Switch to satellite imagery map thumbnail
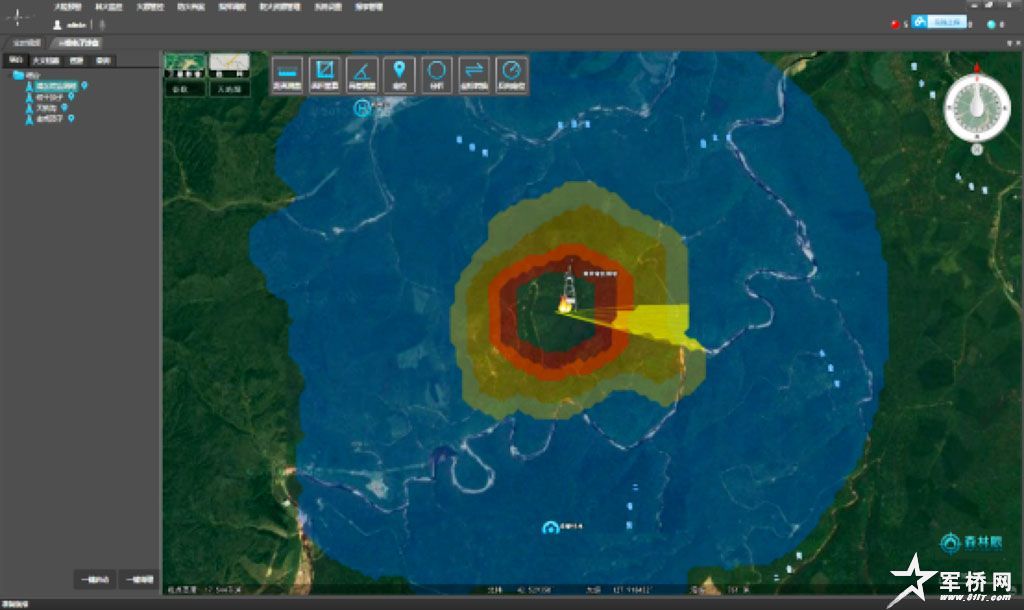The image size is (1024, 610). tap(185, 63)
